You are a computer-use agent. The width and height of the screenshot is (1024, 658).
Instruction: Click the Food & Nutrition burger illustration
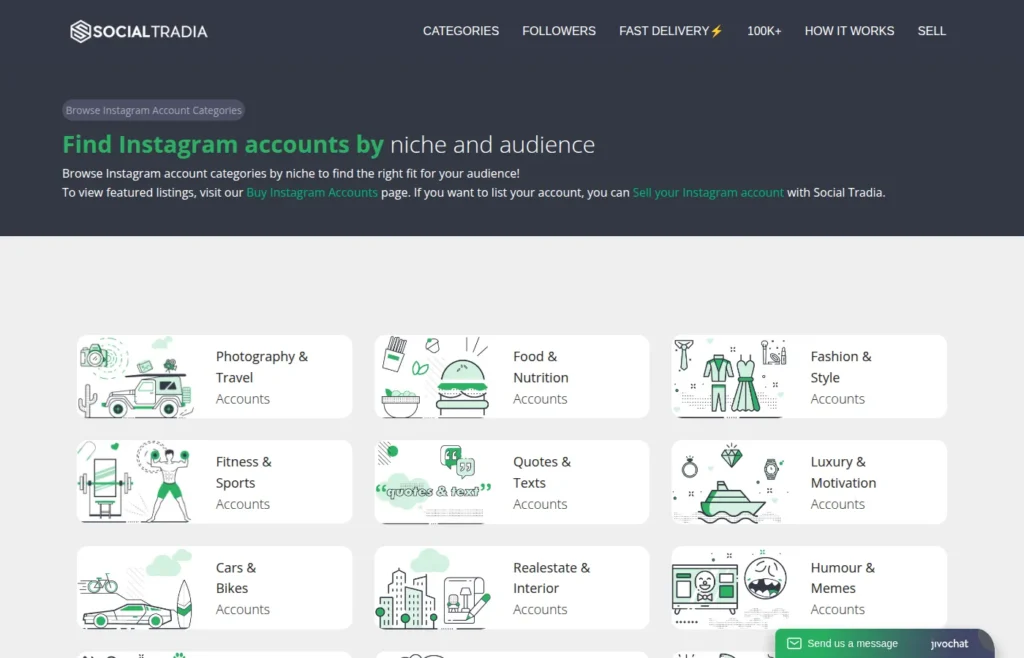(x=434, y=377)
